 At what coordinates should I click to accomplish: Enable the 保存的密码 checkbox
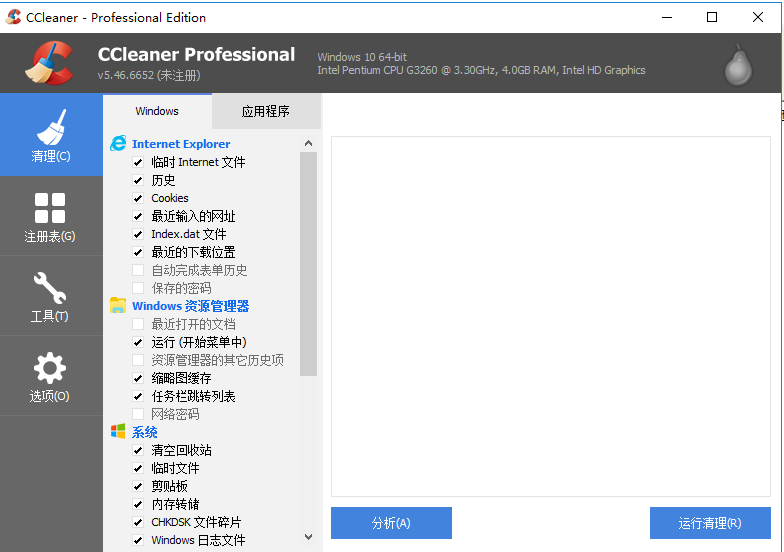(138, 288)
